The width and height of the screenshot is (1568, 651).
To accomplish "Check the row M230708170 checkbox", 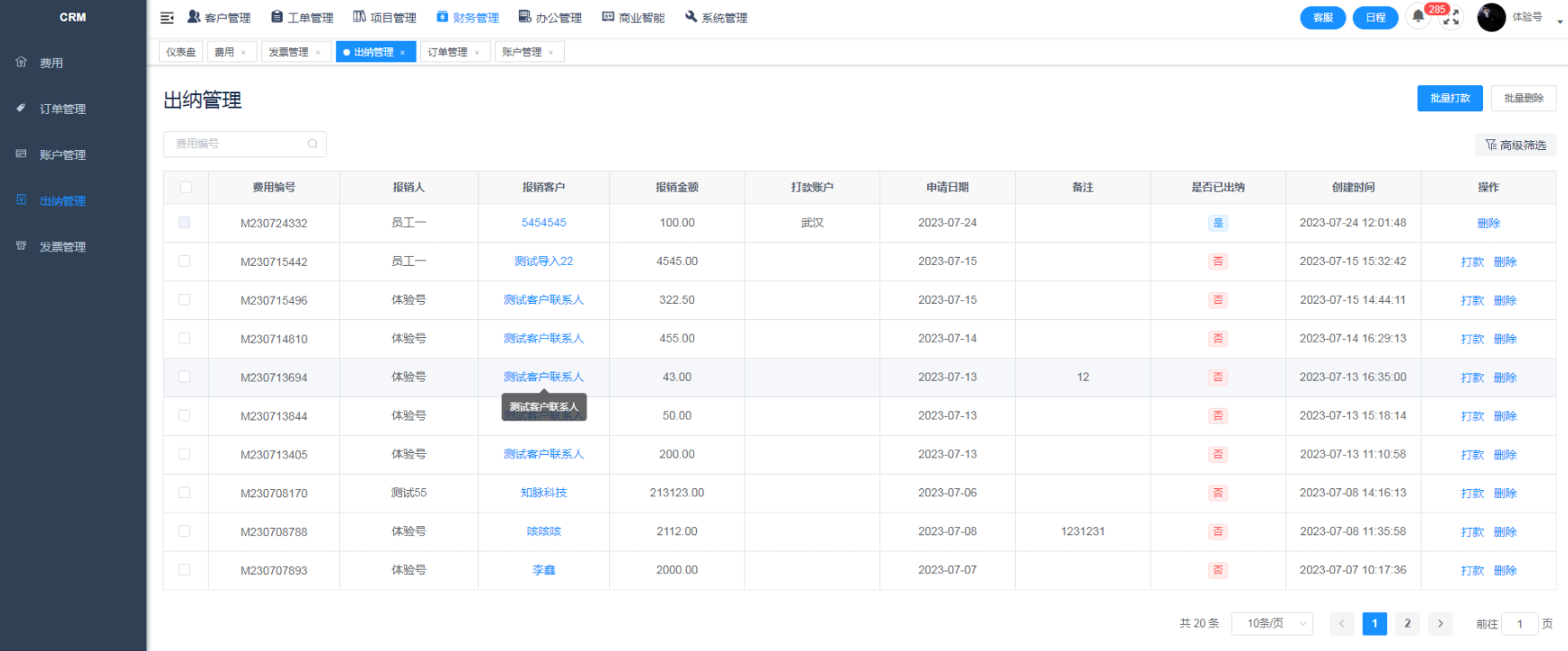I will [184, 493].
